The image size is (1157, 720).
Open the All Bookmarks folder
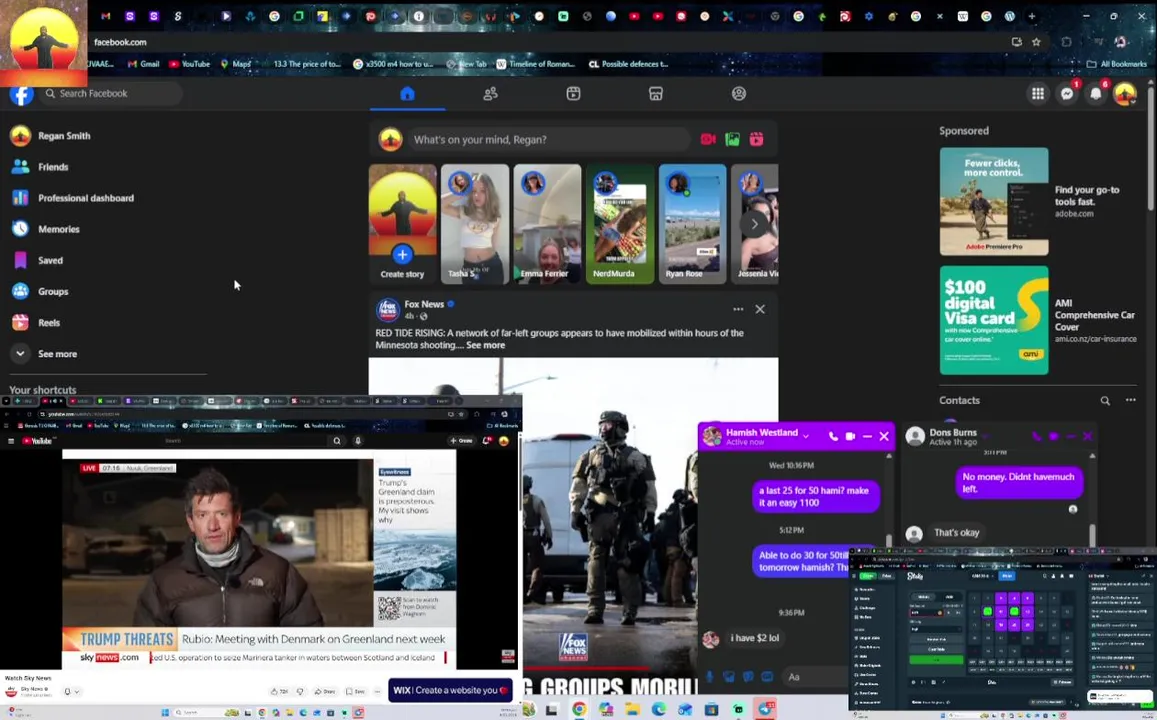pyautogui.click(x=1116, y=64)
